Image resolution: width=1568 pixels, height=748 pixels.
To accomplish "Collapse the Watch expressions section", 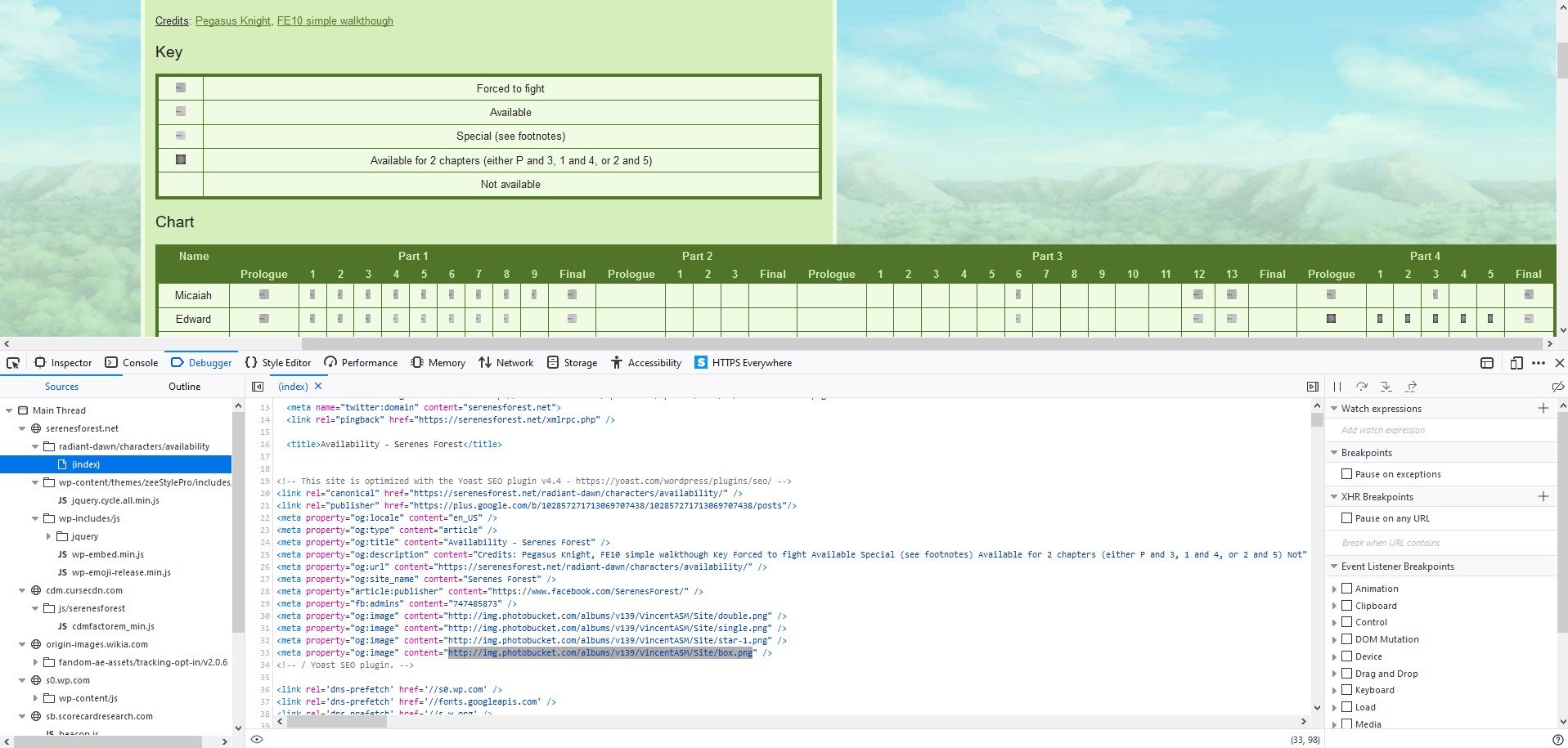I will pyautogui.click(x=1335, y=408).
